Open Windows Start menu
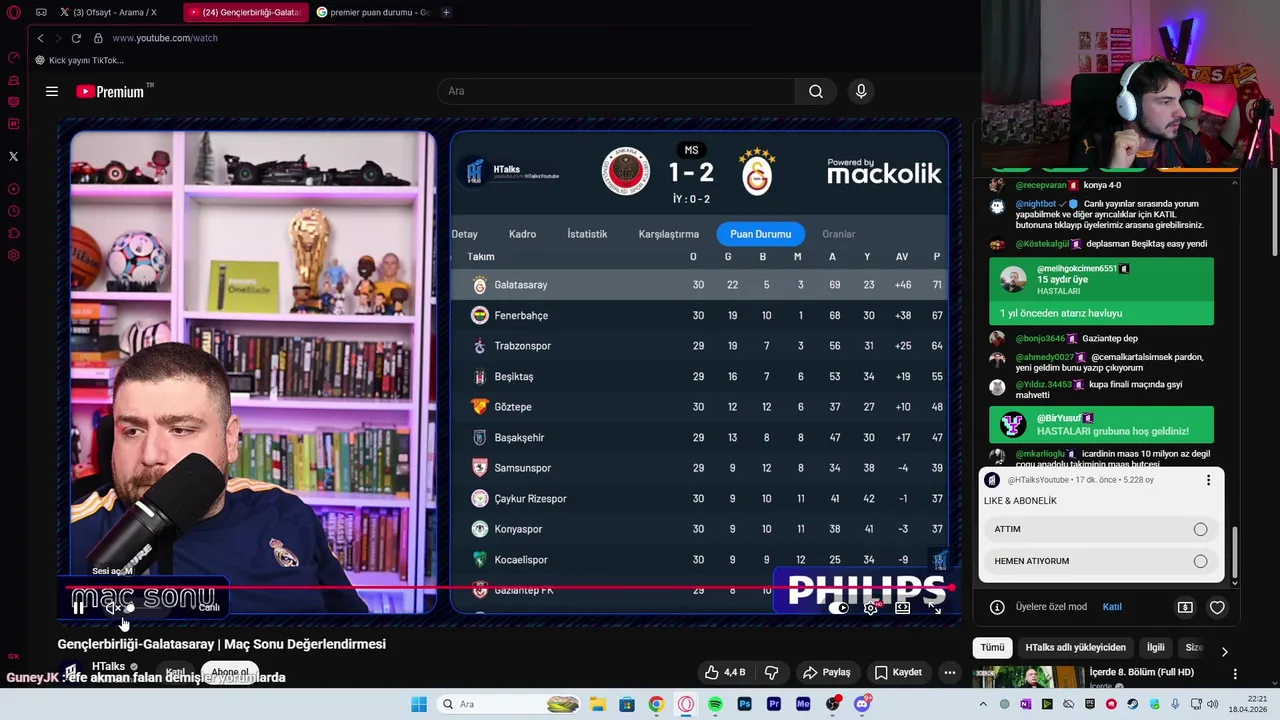The image size is (1280, 720). tap(419, 704)
